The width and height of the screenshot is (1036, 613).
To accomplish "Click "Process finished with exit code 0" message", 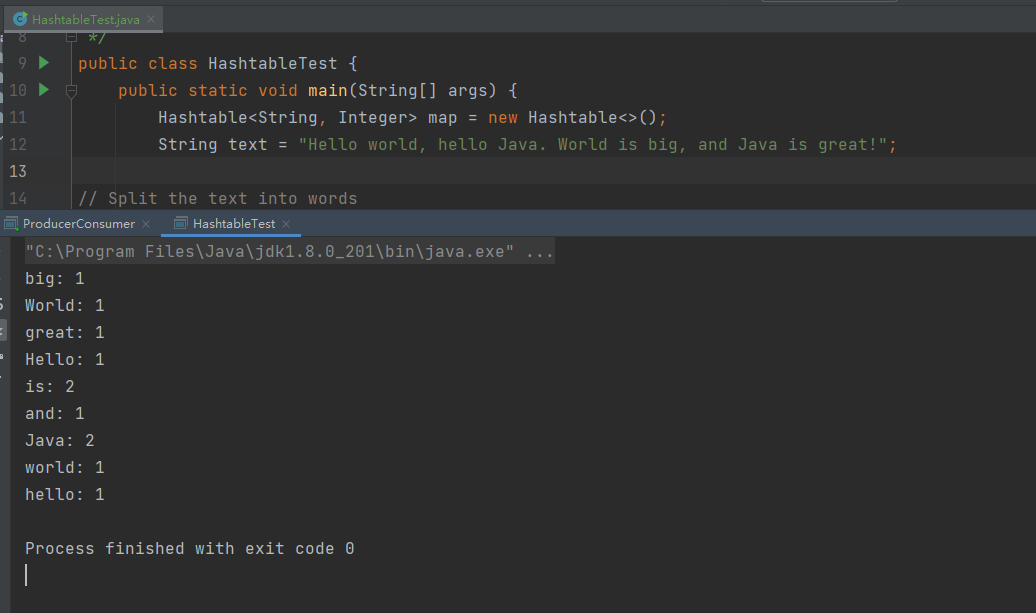I will 190,549.
